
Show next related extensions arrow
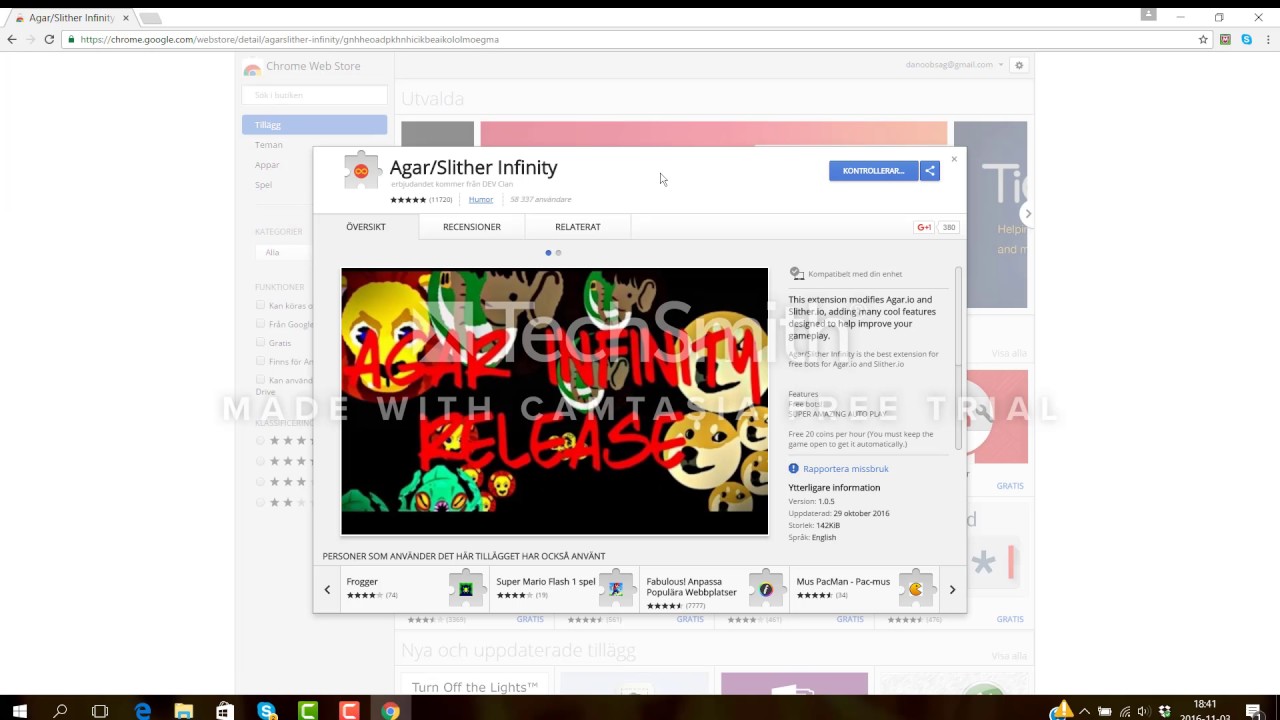[952, 590]
